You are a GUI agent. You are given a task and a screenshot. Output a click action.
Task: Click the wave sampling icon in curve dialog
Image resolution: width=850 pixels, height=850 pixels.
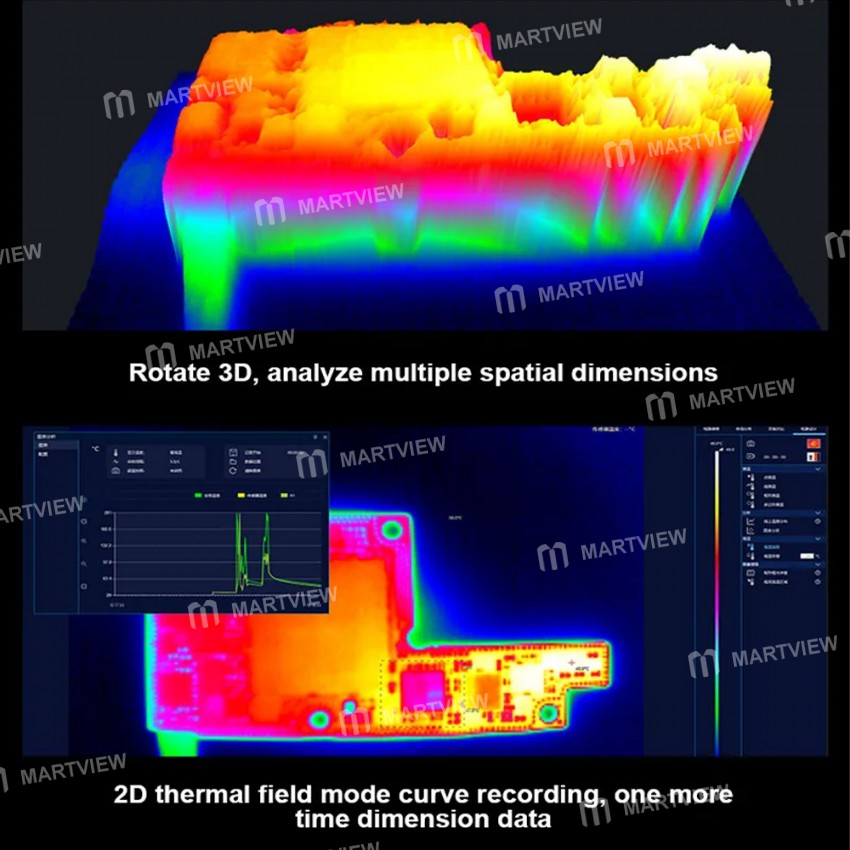pyautogui.click(x=115, y=462)
